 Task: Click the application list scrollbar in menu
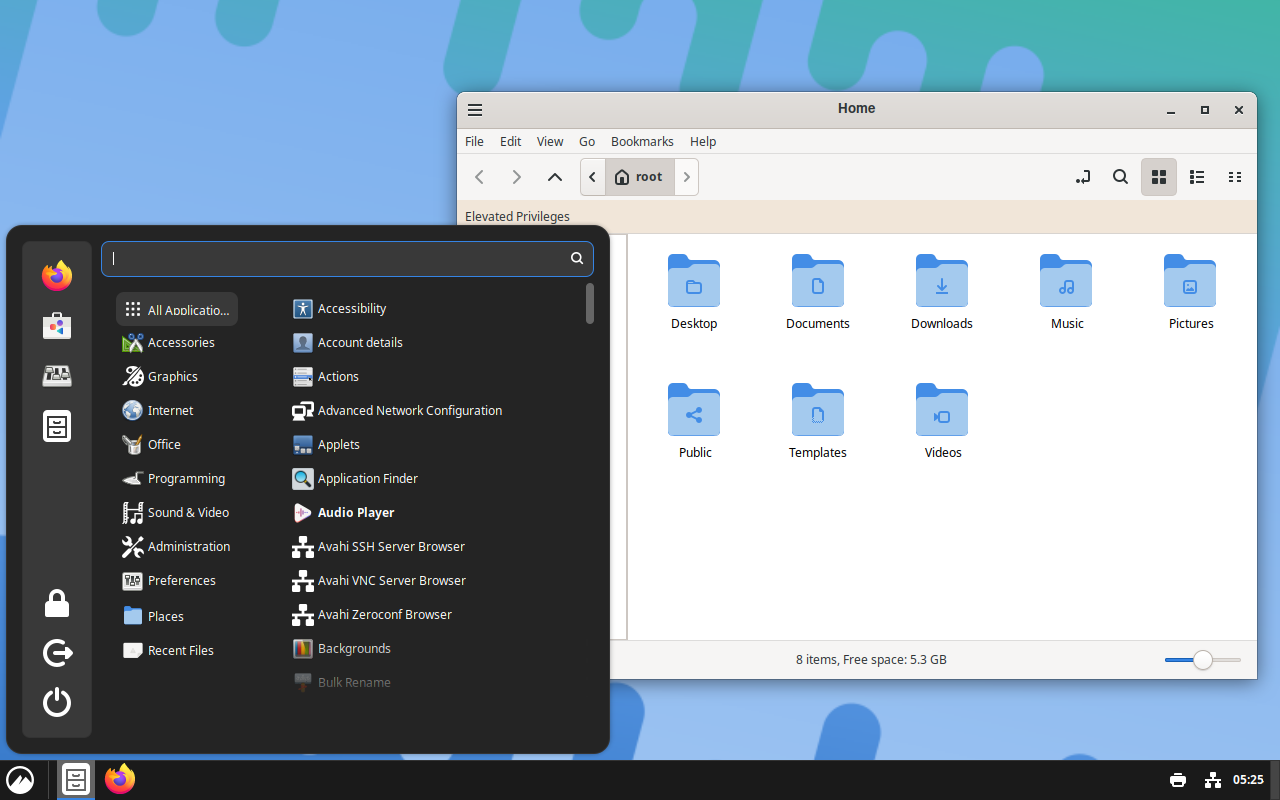(x=590, y=303)
